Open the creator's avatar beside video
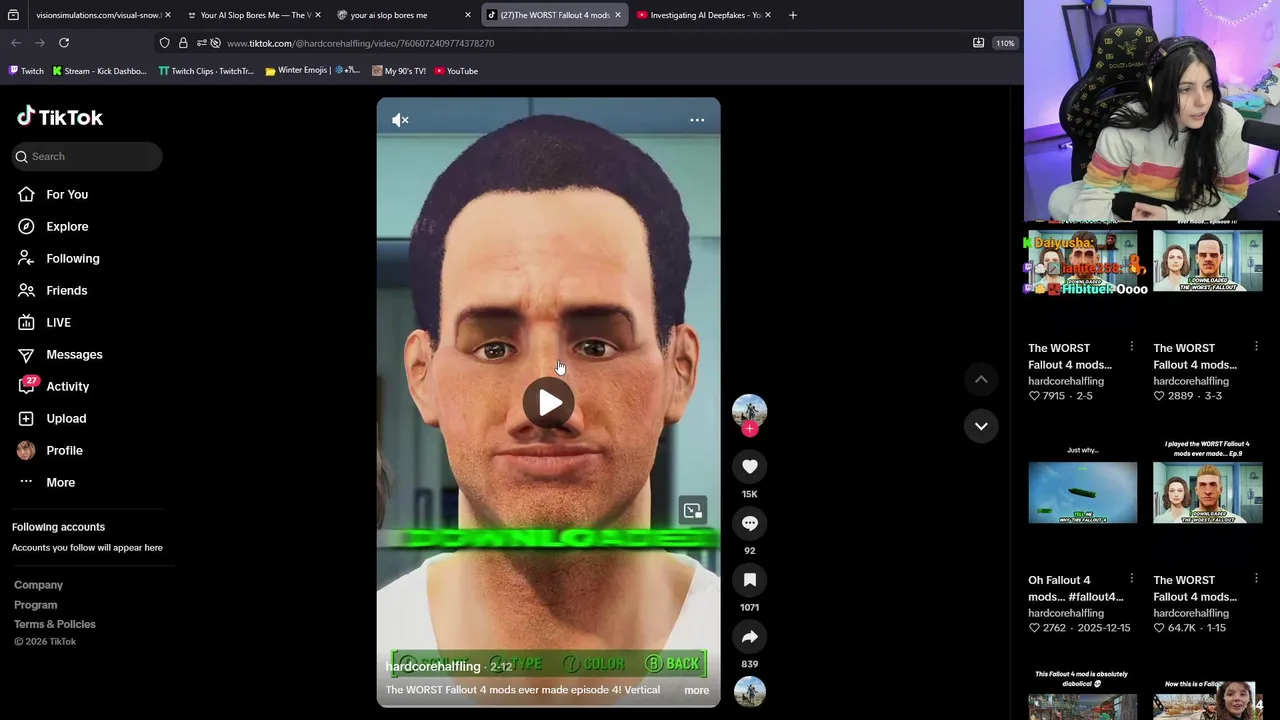This screenshot has height=720, width=1280. [749, 411]
